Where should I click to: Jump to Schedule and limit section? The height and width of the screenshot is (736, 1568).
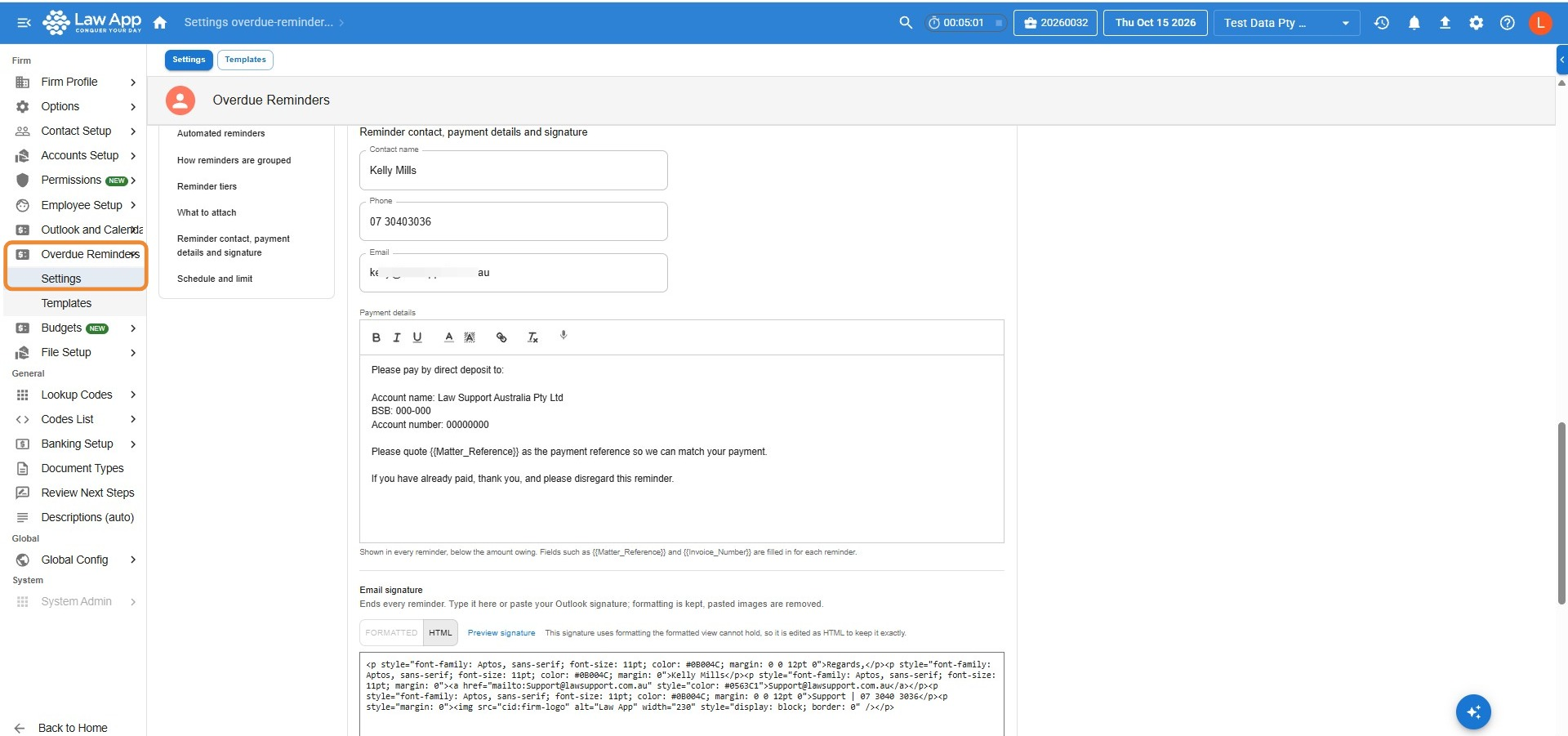[215, 279]
